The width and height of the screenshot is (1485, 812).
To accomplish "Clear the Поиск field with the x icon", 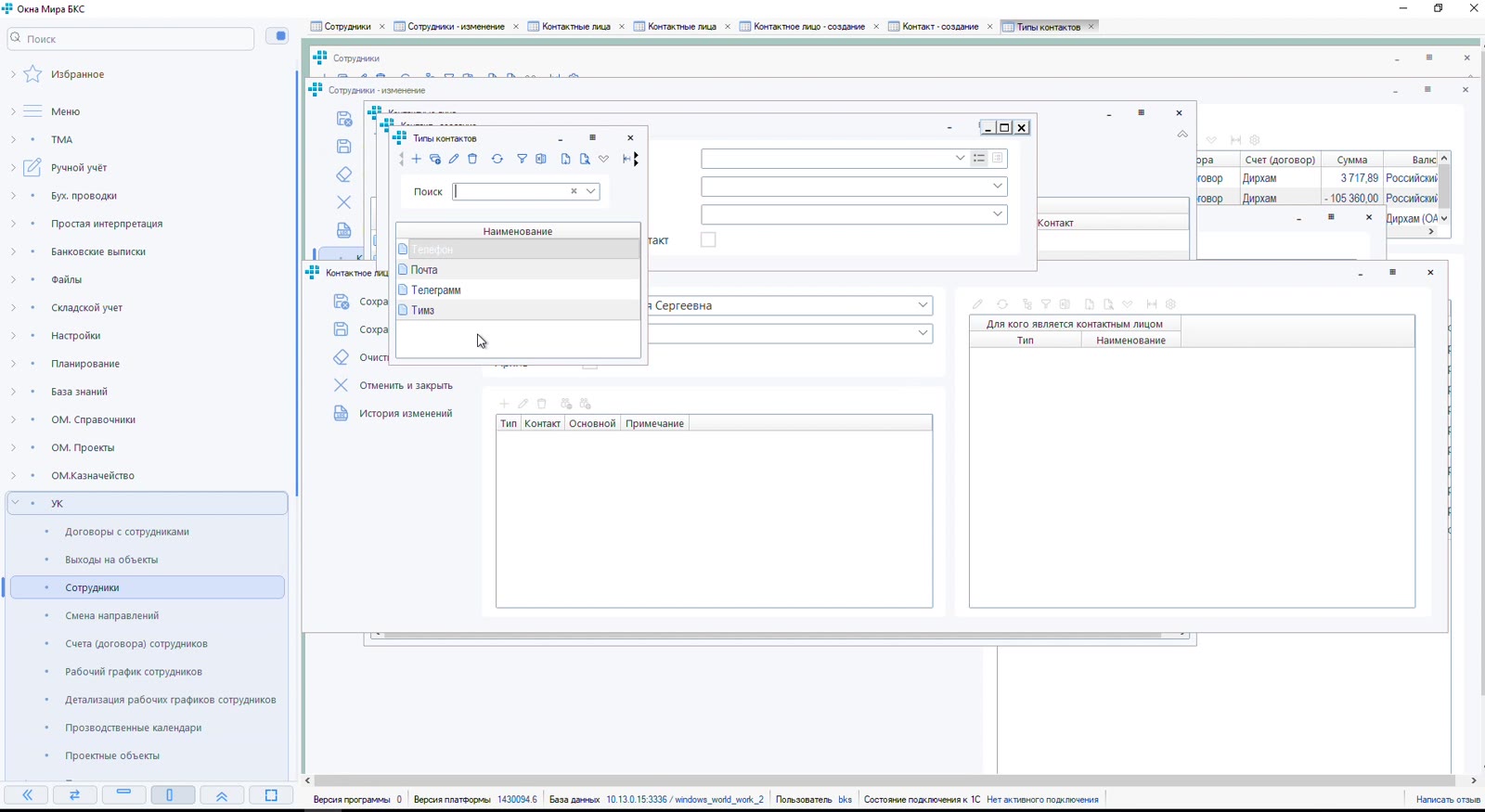I will pyautogui.click(x=574, y=191).
